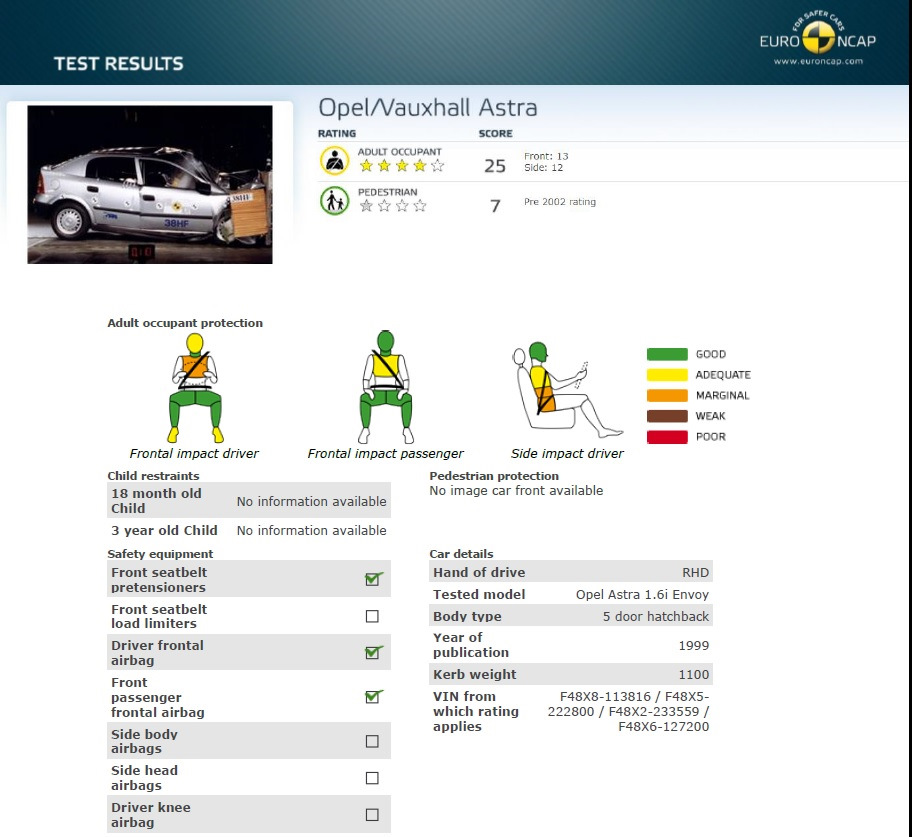Click 'No image car front available' text
This screenshot has width=912, height=837.
[x=516, y=491]
